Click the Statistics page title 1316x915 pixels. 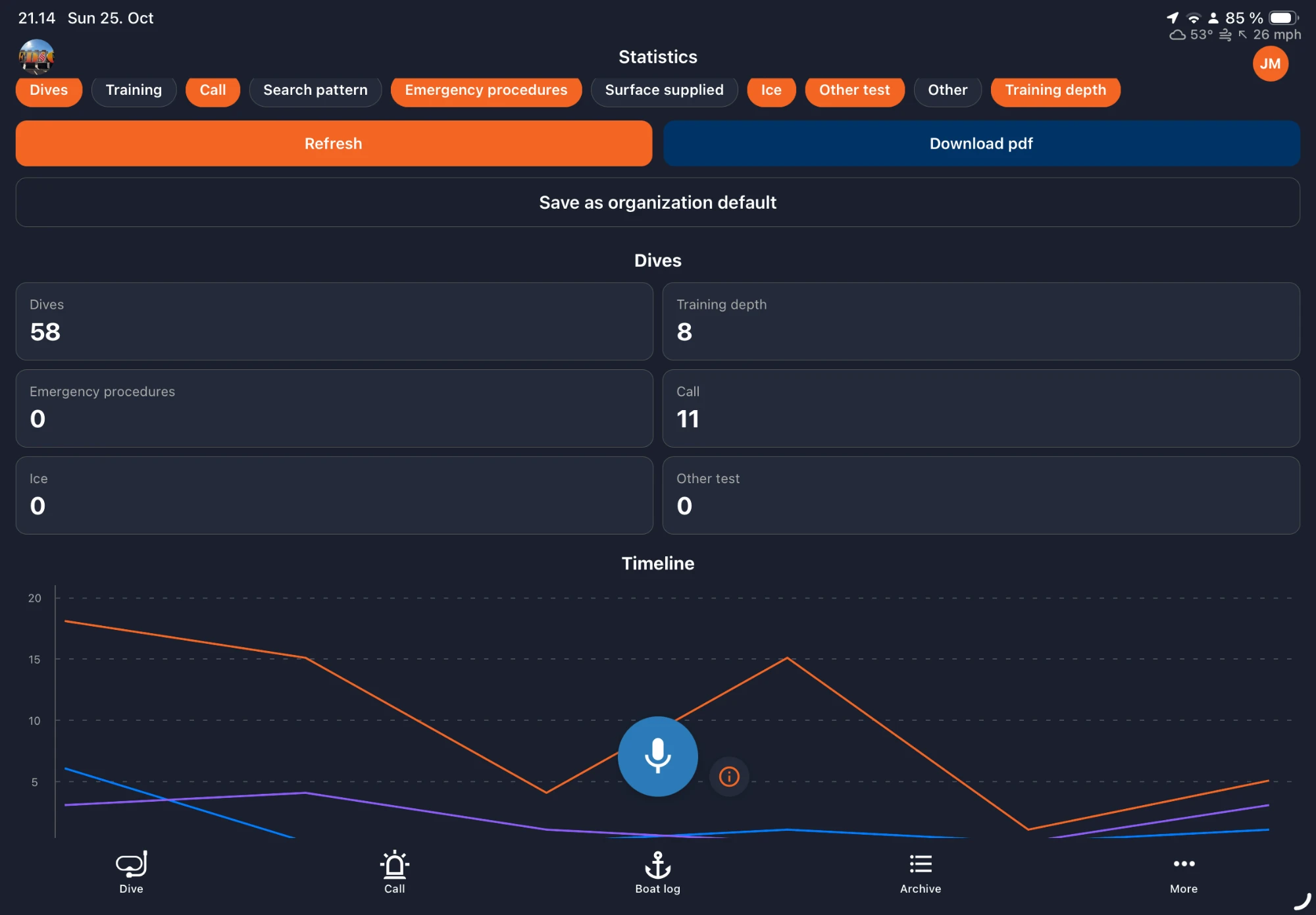[x=657, y=57]
